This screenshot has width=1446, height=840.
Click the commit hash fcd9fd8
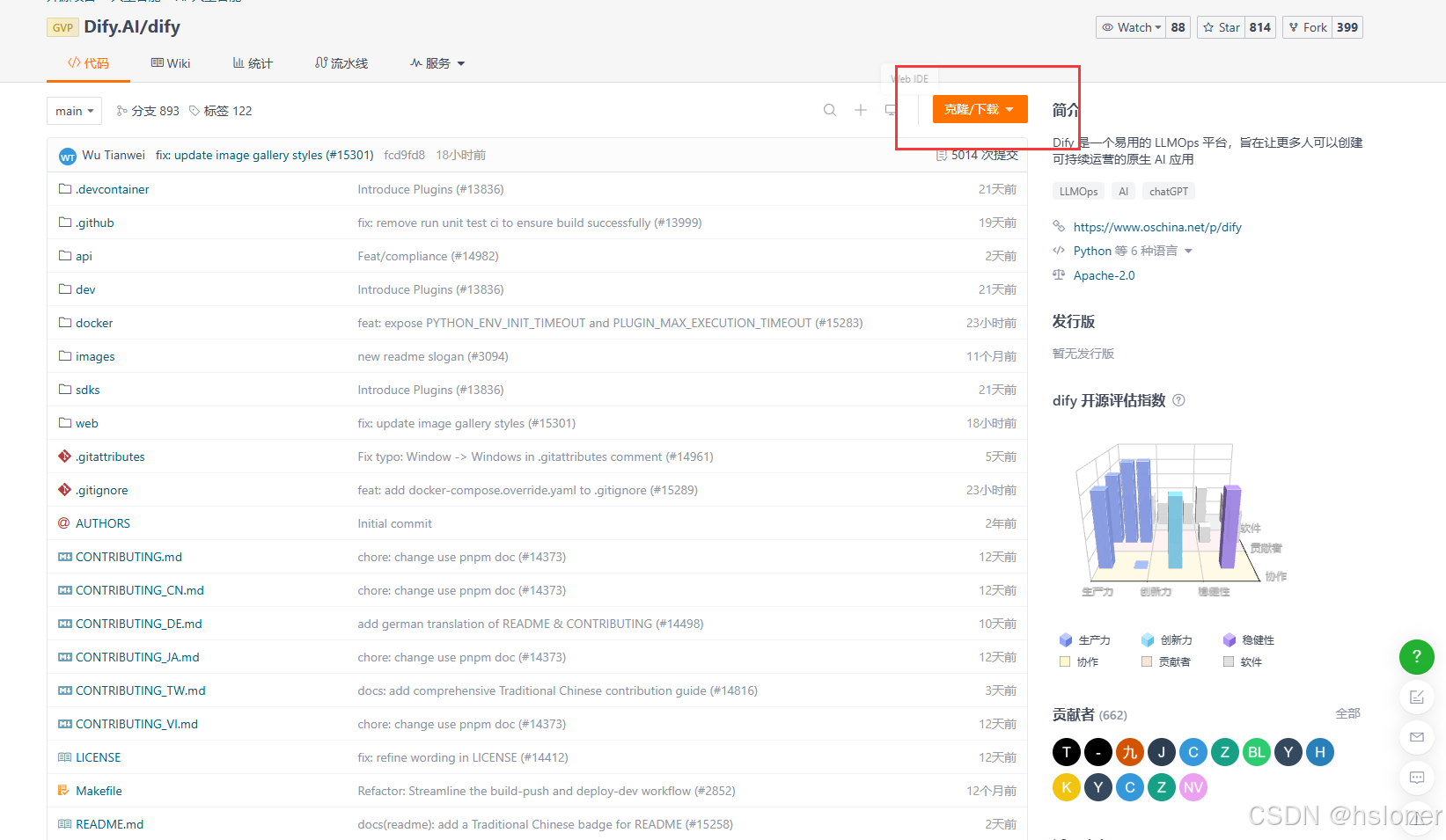(x=404, y=155)
